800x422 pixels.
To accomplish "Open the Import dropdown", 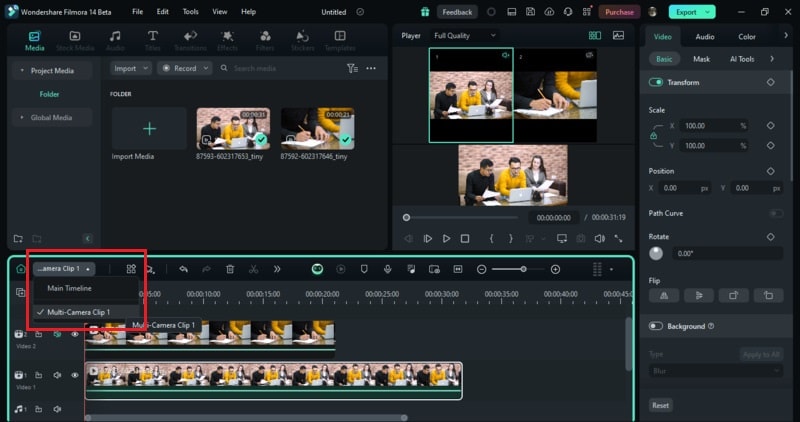I will point(131,68).
